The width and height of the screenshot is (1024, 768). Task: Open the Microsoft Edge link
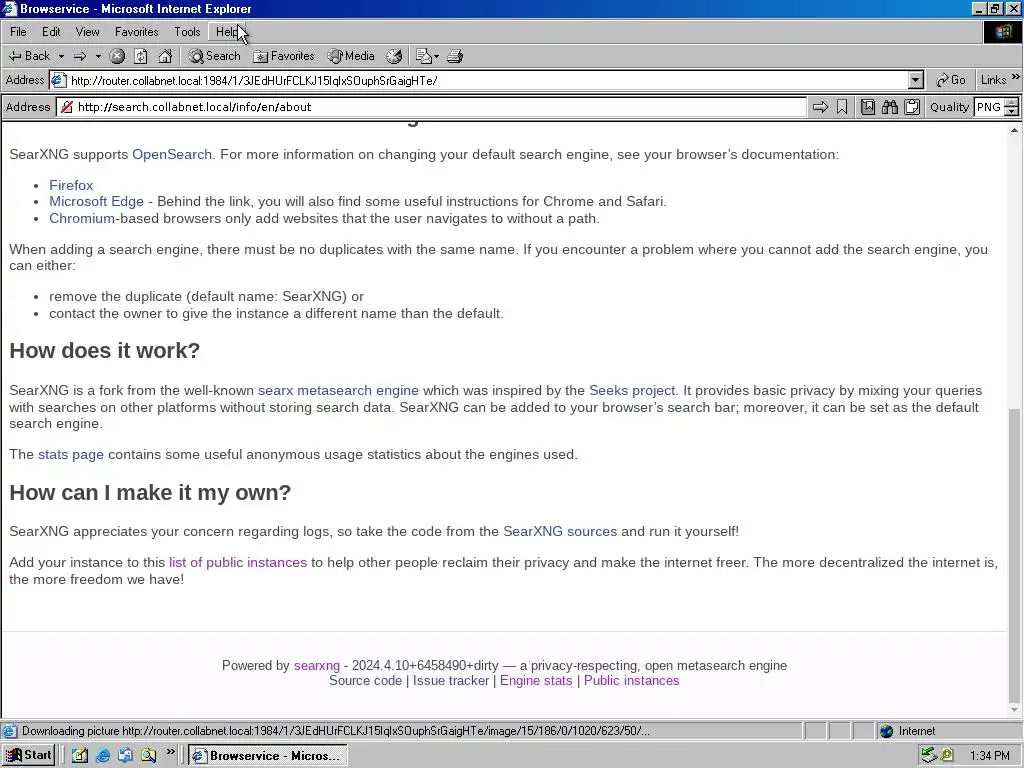96,202
